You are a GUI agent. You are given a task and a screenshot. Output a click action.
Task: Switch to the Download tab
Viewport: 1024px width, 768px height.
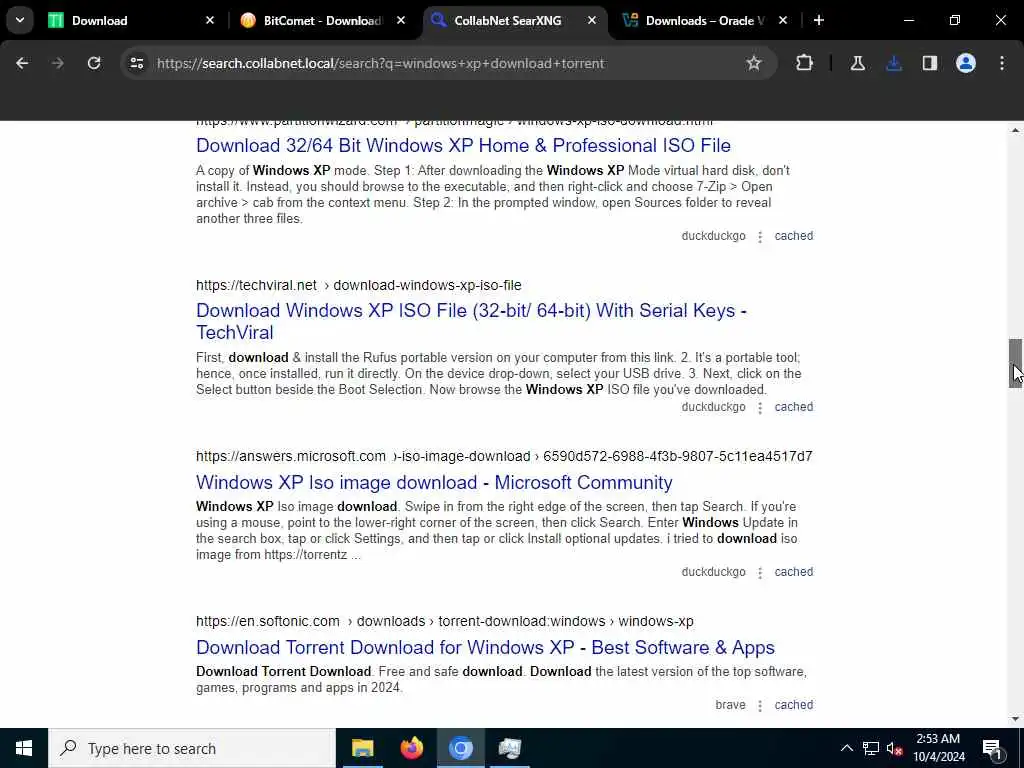coord(131,20)
